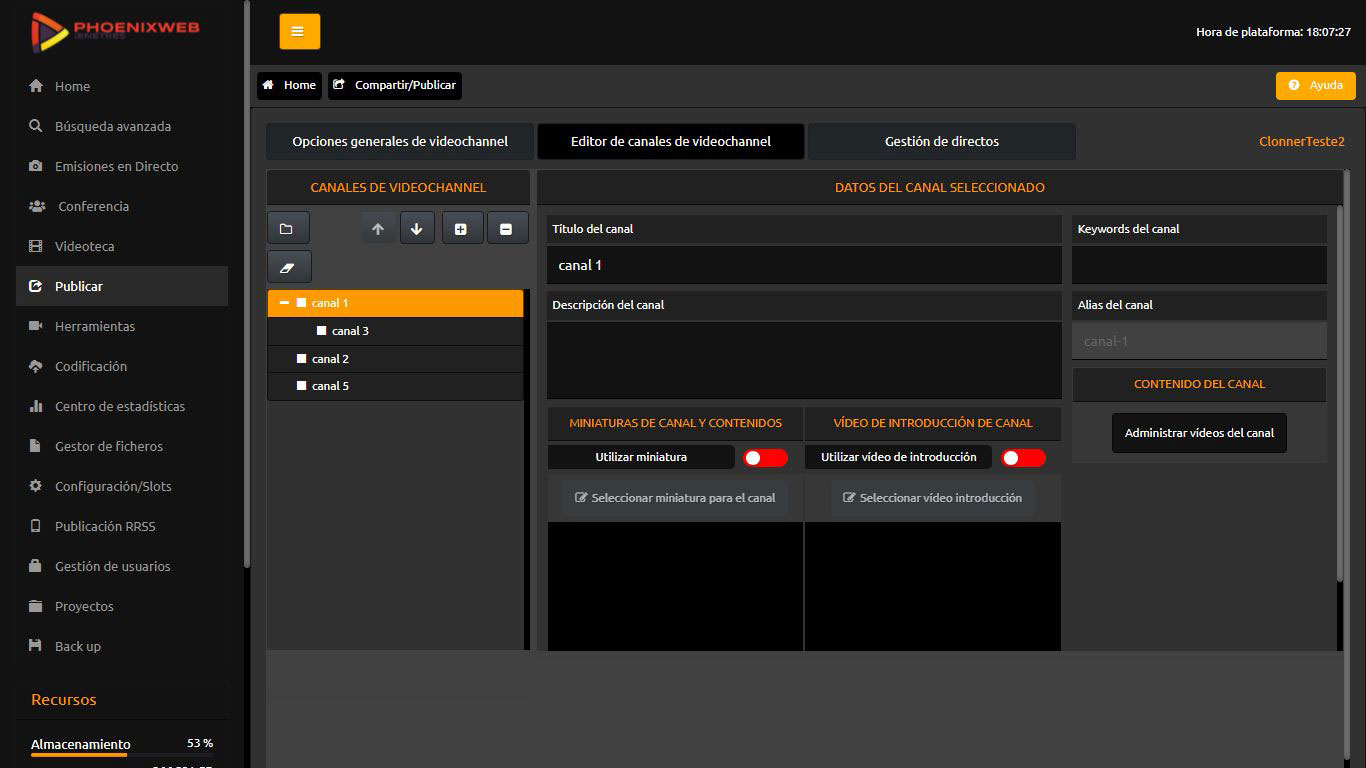The width and height of the screenshot is (1366, 768).
Task: Select canal 5 row in channel tree
Action: (395, 386)
